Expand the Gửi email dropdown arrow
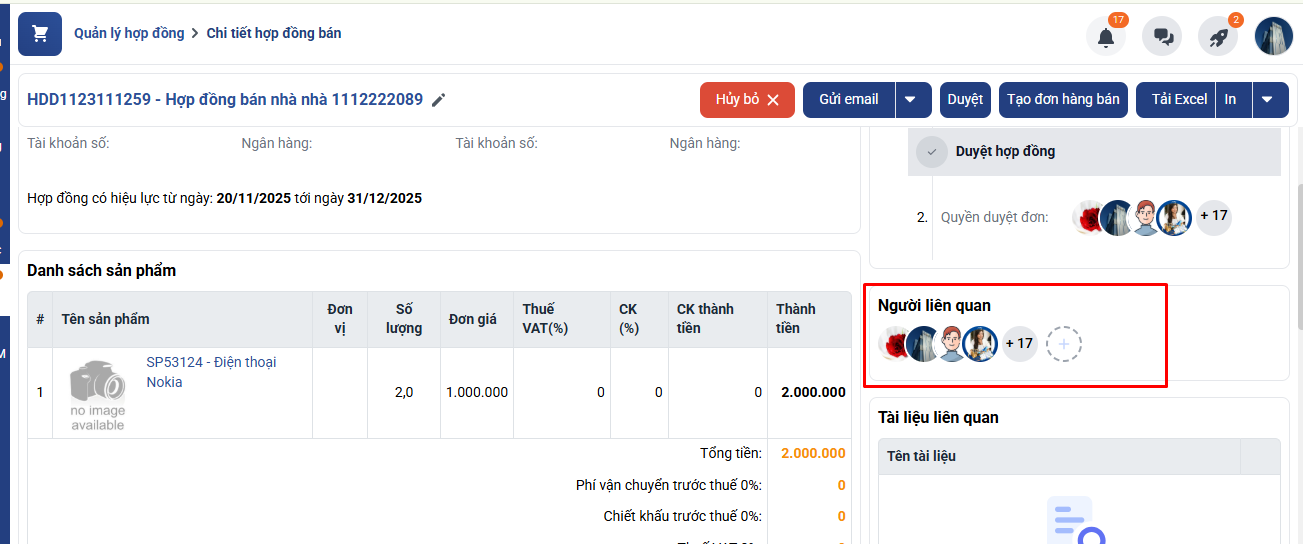This screenshot has width=1303, height=544. 910,100
